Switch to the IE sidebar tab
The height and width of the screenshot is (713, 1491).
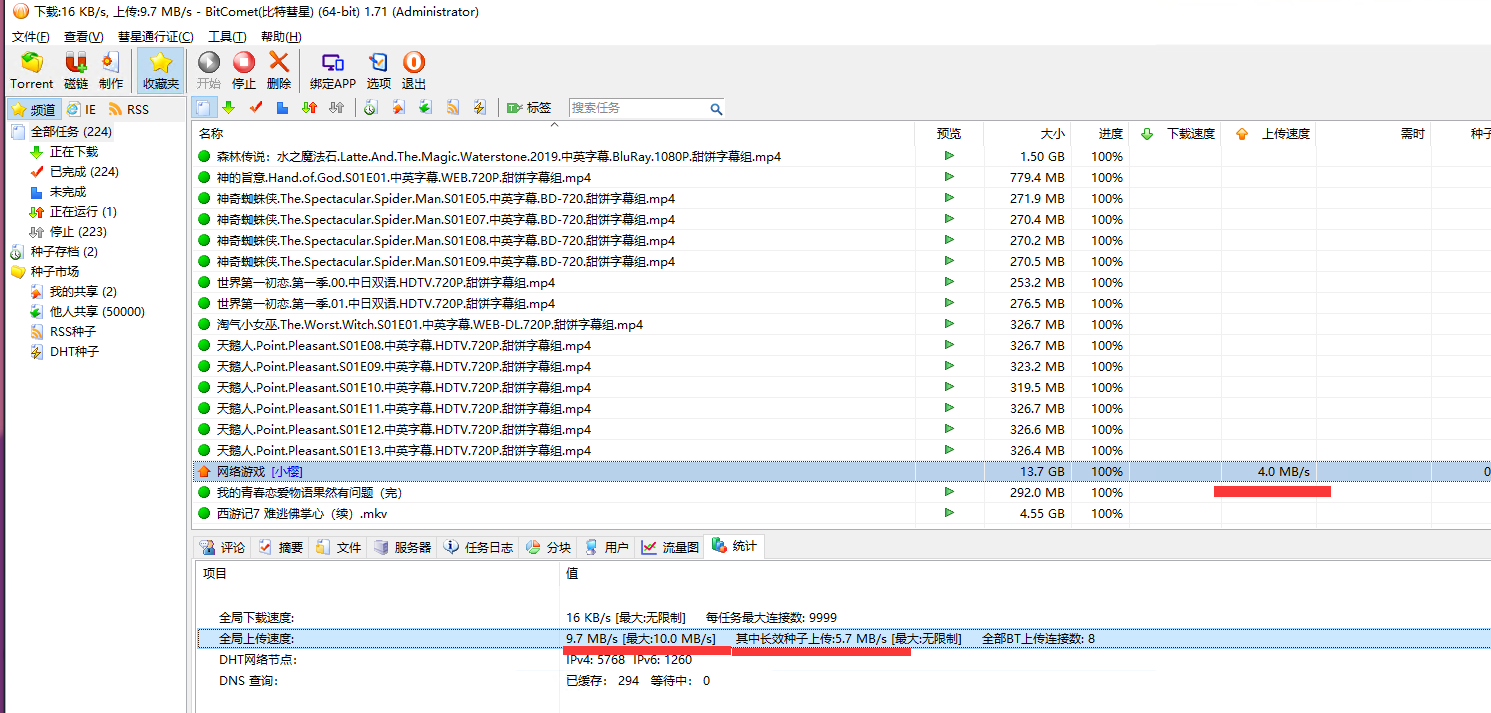pyautogui.click(x=81, y=109)
